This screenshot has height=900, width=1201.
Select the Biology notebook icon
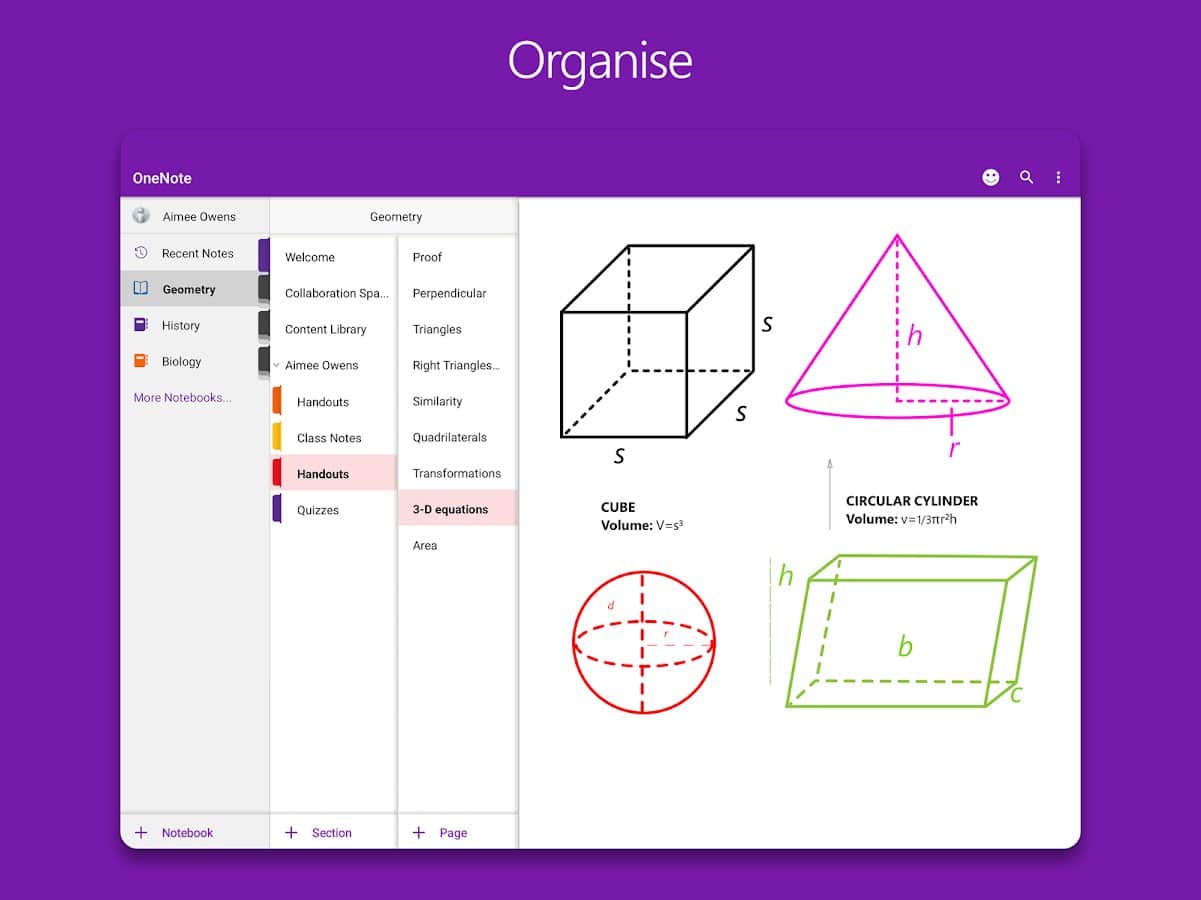pyautogui.click(x=141, y=361)
